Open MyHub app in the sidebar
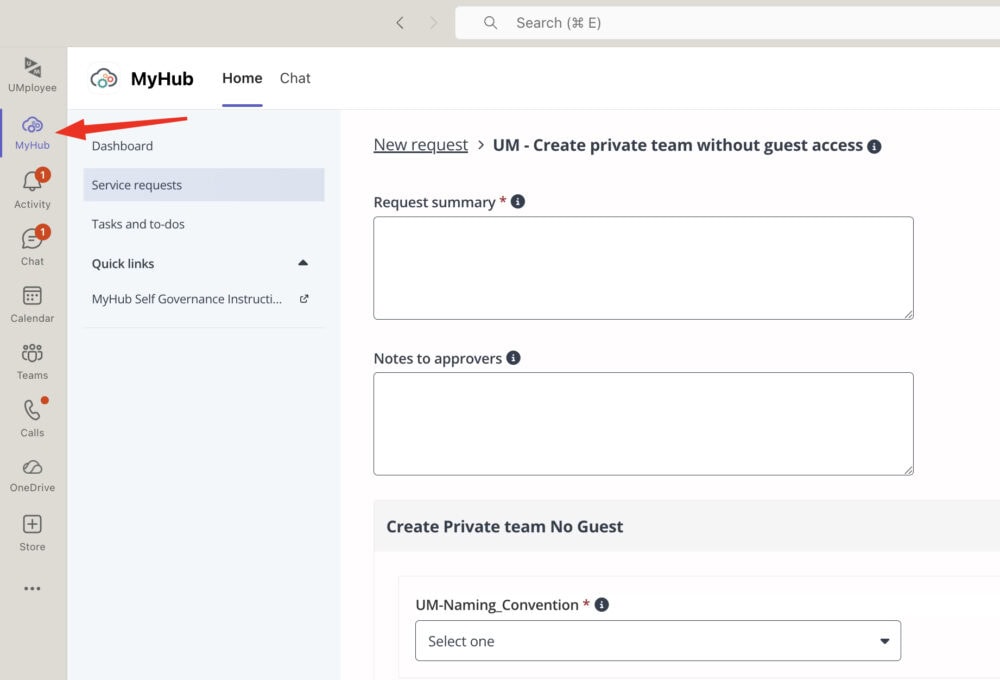The height and width of the screenshot is (680, 1000). click(32, 133)
